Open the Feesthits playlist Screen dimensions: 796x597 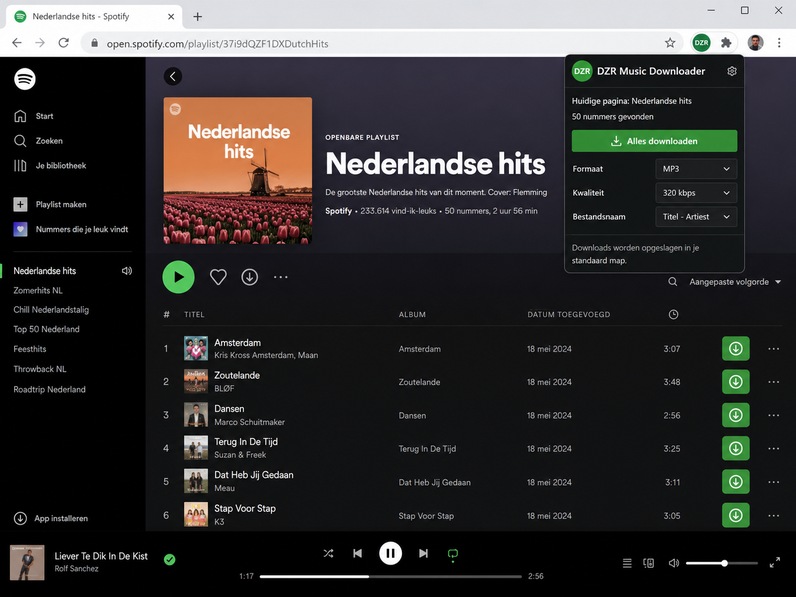pyautogui.click(x=30, y=349)
